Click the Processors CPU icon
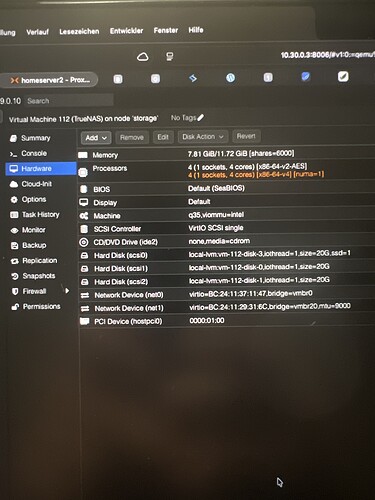 pos(83,172)
